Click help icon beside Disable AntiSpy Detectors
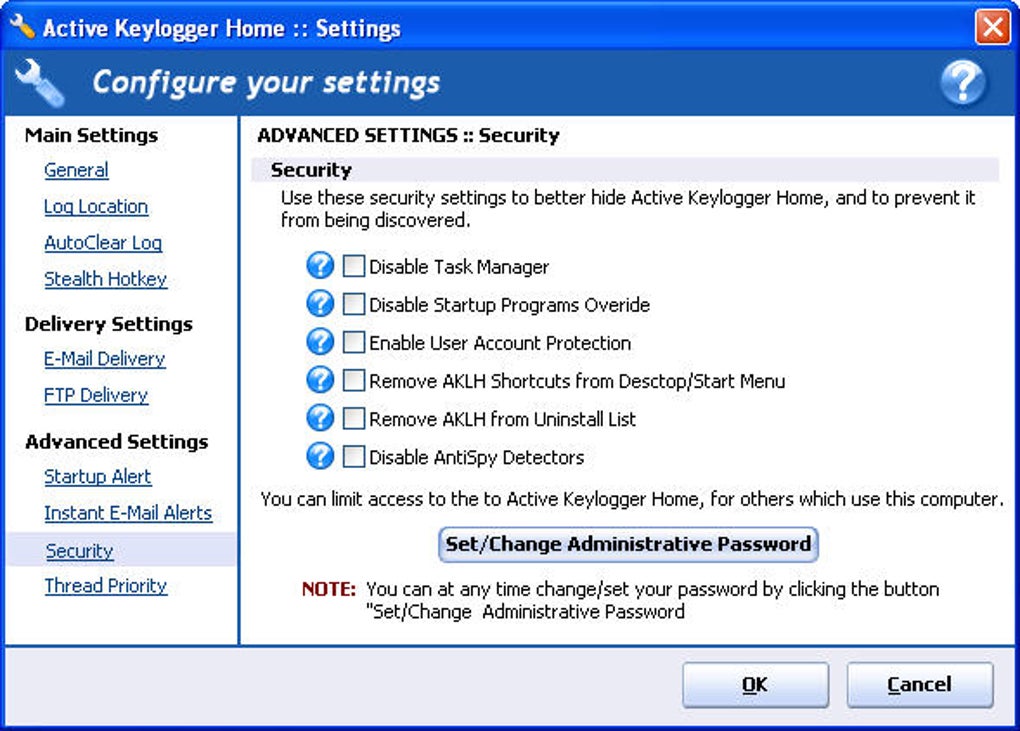 pyautogui.click(x=320, y=456)
